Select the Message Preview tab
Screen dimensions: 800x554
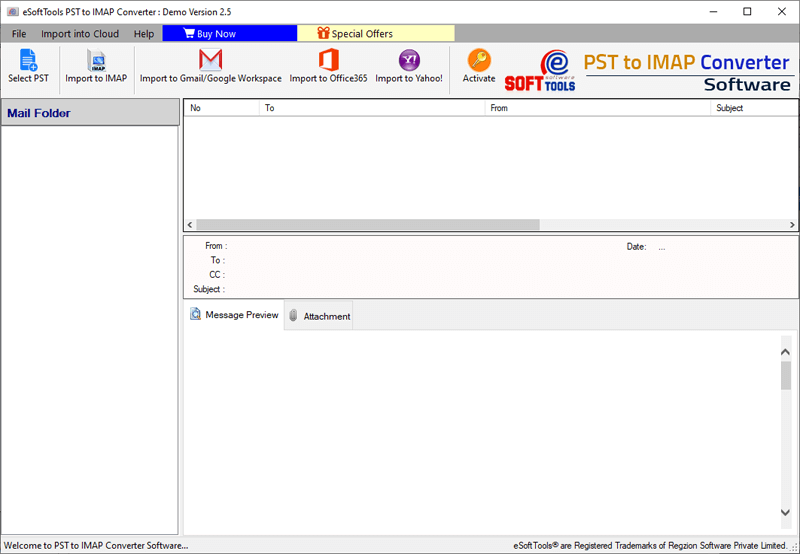point(234,315)
